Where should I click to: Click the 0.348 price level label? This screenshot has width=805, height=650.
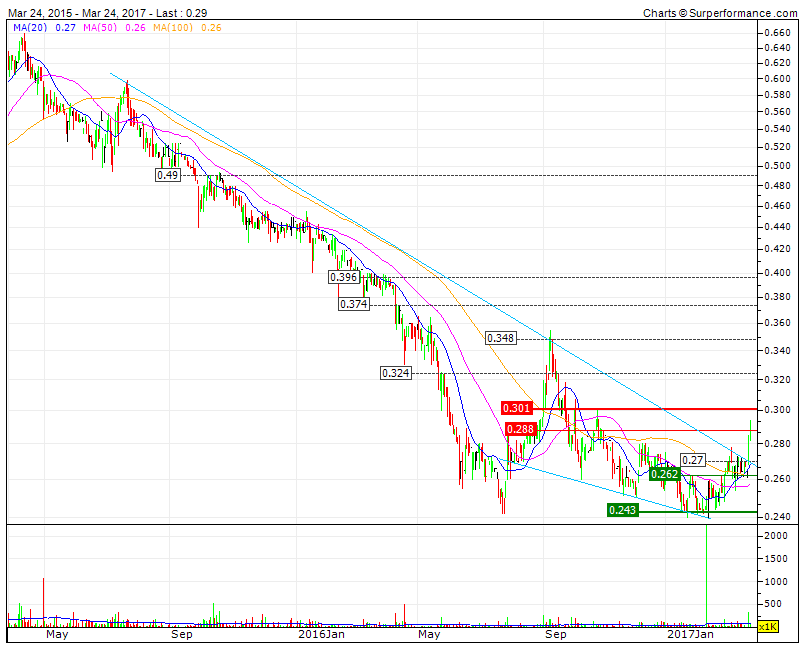pos(501,338)
